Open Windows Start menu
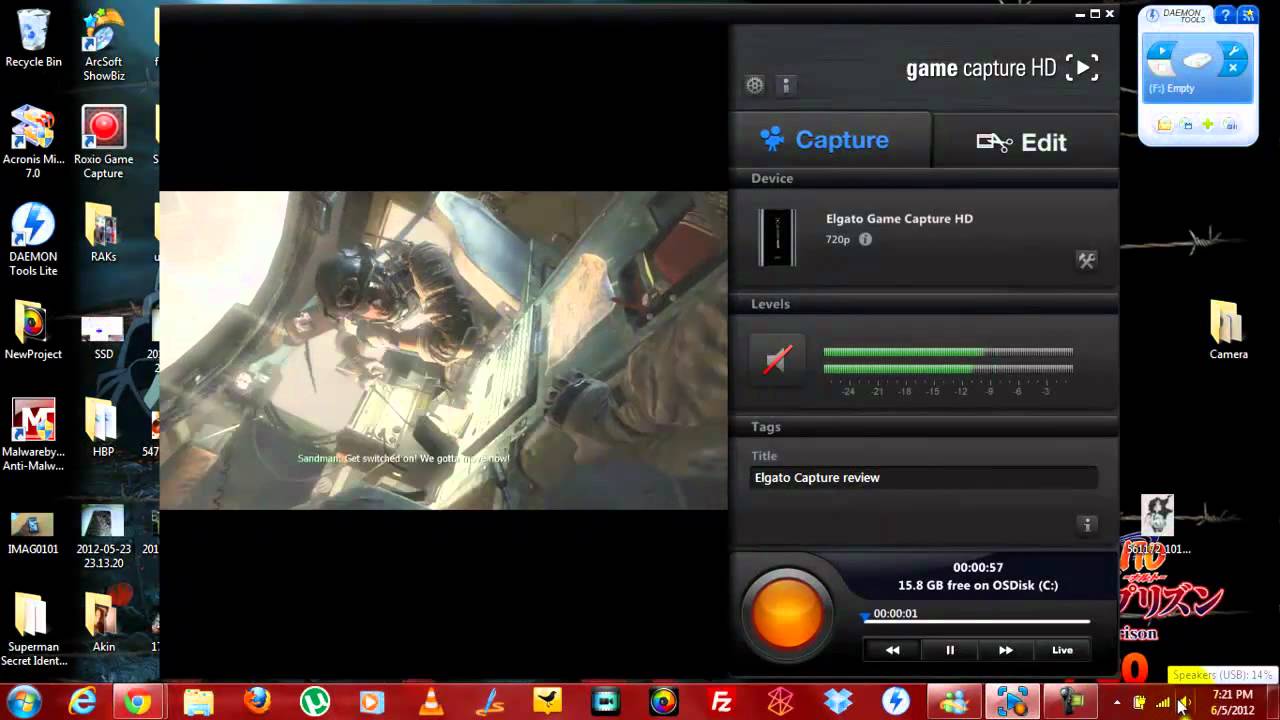This screenshot has height=720, width=1280. pos(24,702)
